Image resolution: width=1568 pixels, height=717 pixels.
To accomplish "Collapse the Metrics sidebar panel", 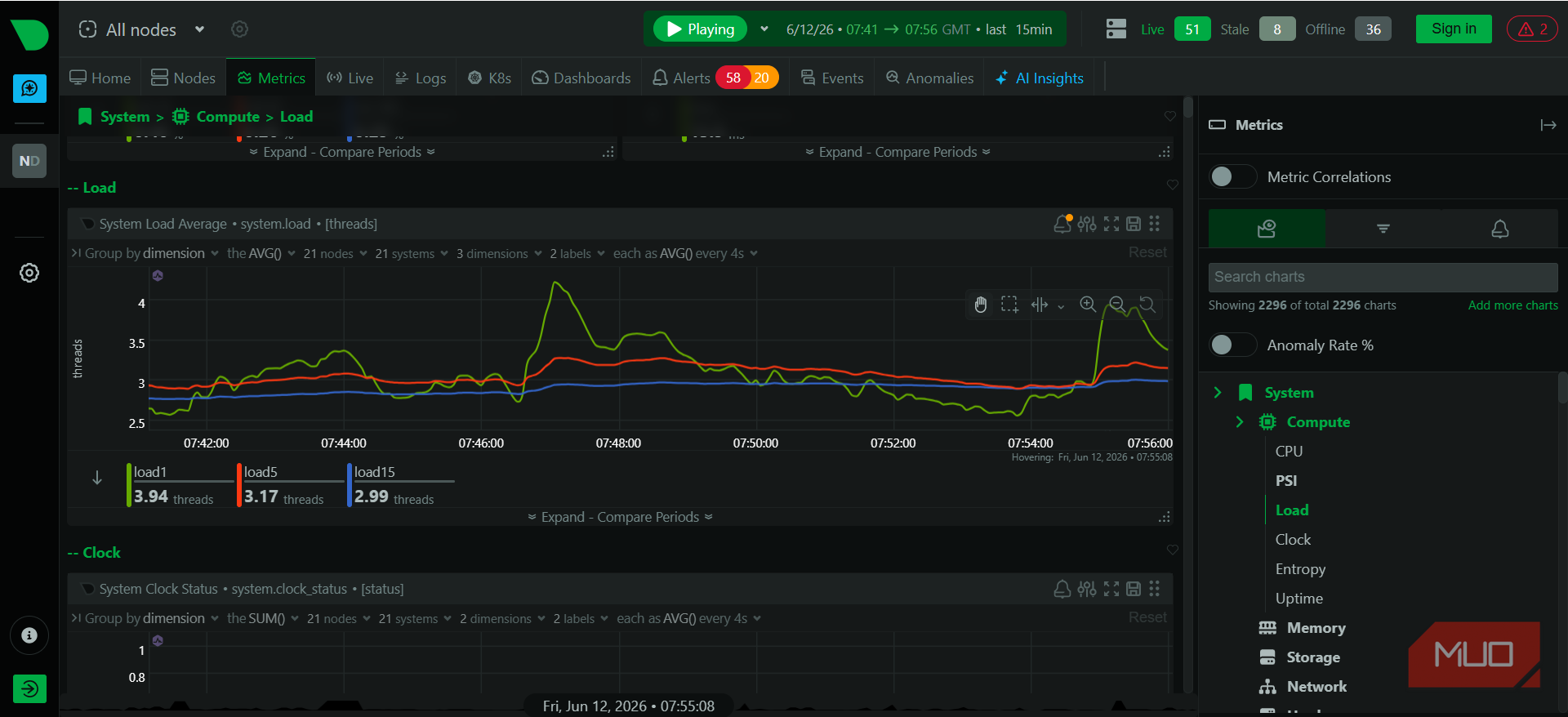I will click(x=1548, y=125).
